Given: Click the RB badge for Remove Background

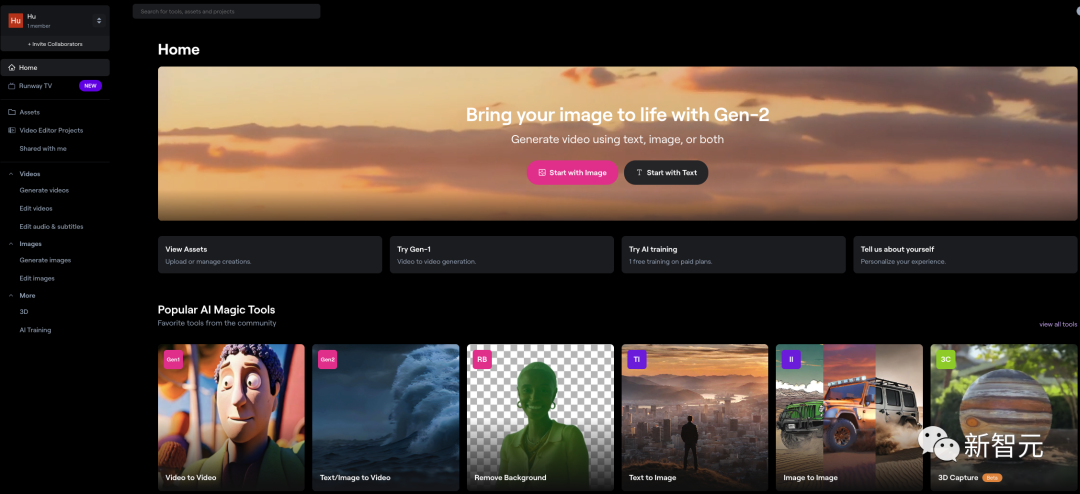Looking at the screenshot, I should (x=482, y=360).
